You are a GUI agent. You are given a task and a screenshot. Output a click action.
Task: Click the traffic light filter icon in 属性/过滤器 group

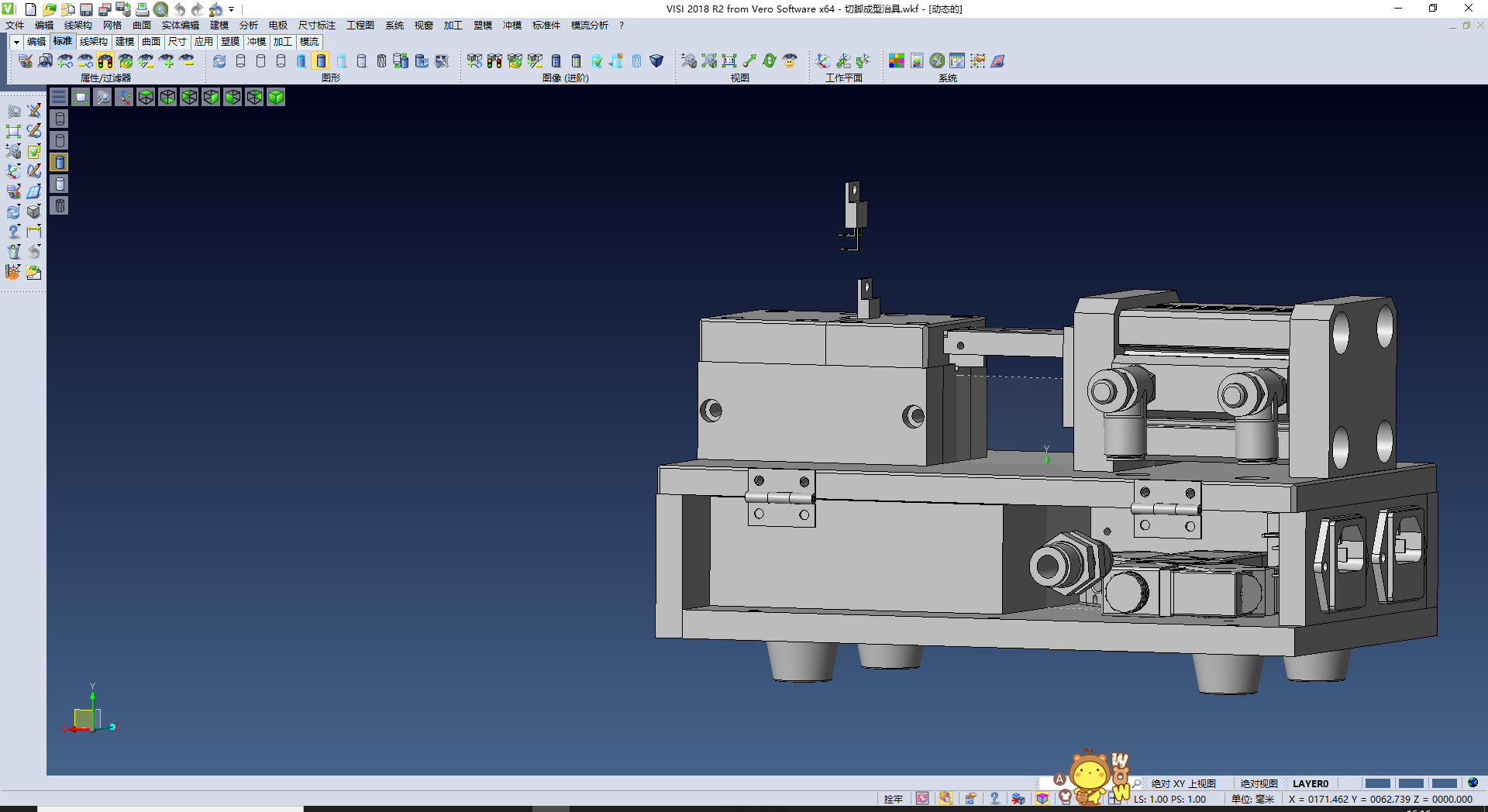[x=105, y=61]
